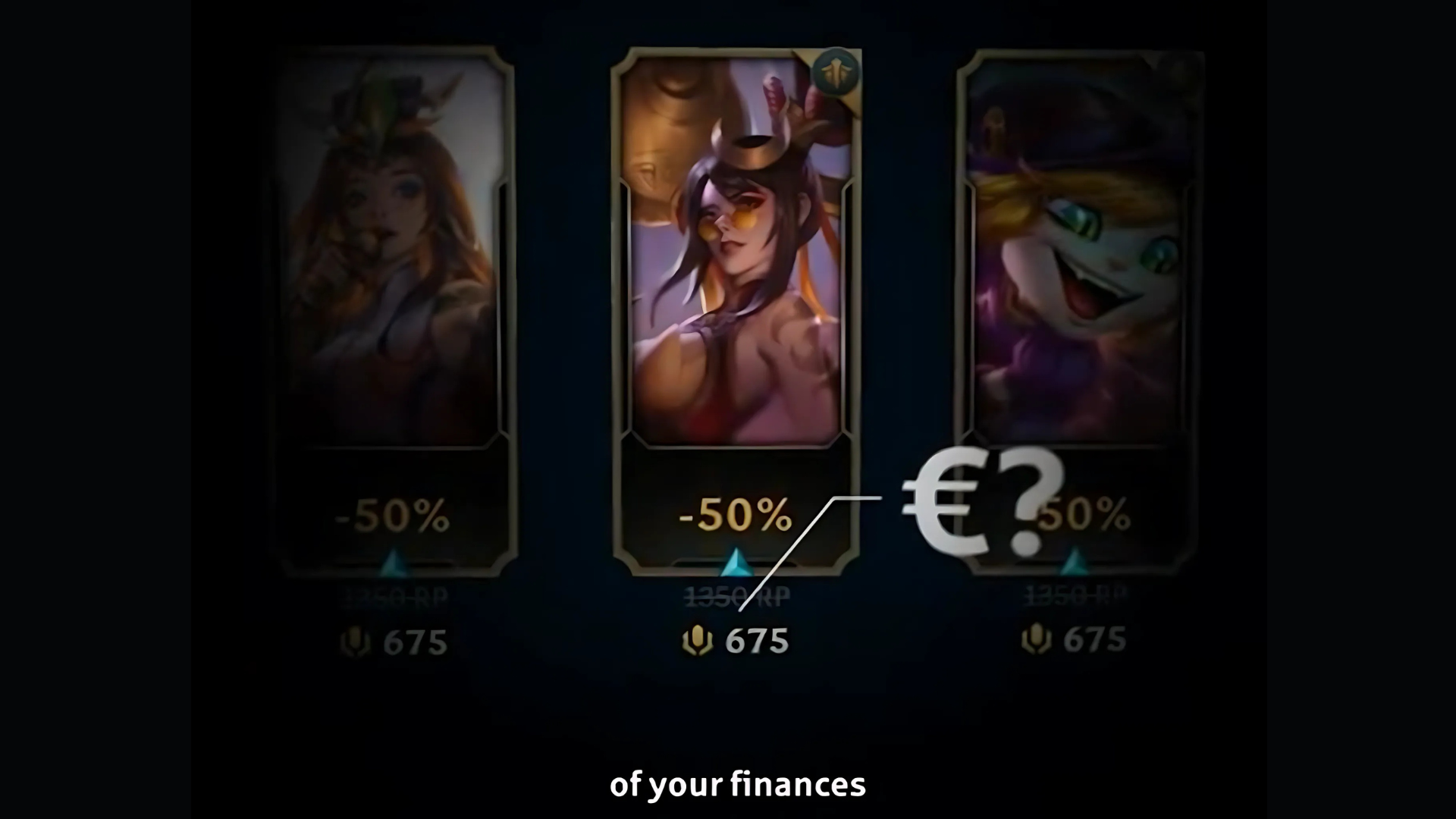This screenshot has height=819, width=1456.
Task: Click the -50% discount label on center card
Action: (x=736, y=516)
